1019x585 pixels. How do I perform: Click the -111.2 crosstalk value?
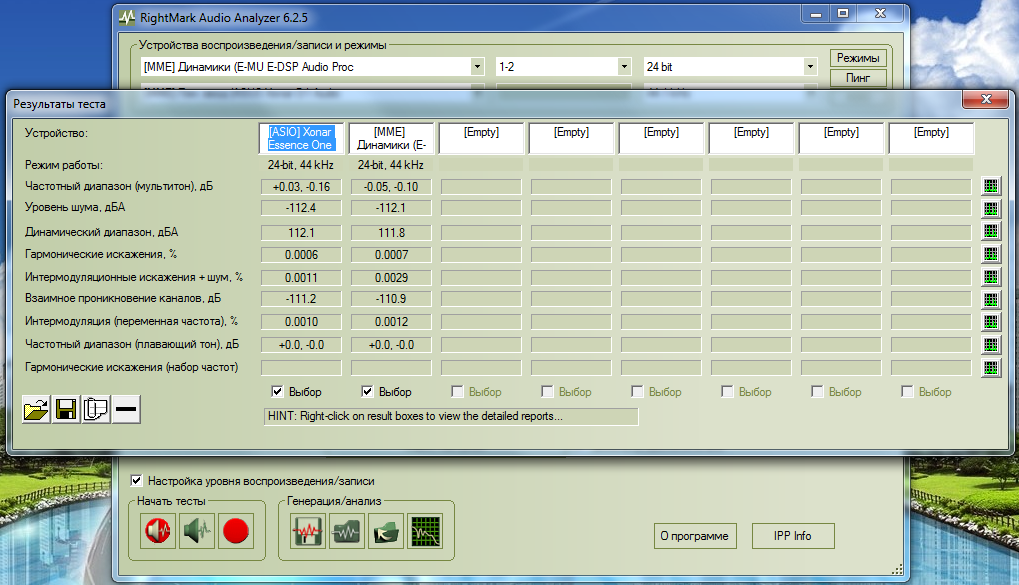(301, 299)
